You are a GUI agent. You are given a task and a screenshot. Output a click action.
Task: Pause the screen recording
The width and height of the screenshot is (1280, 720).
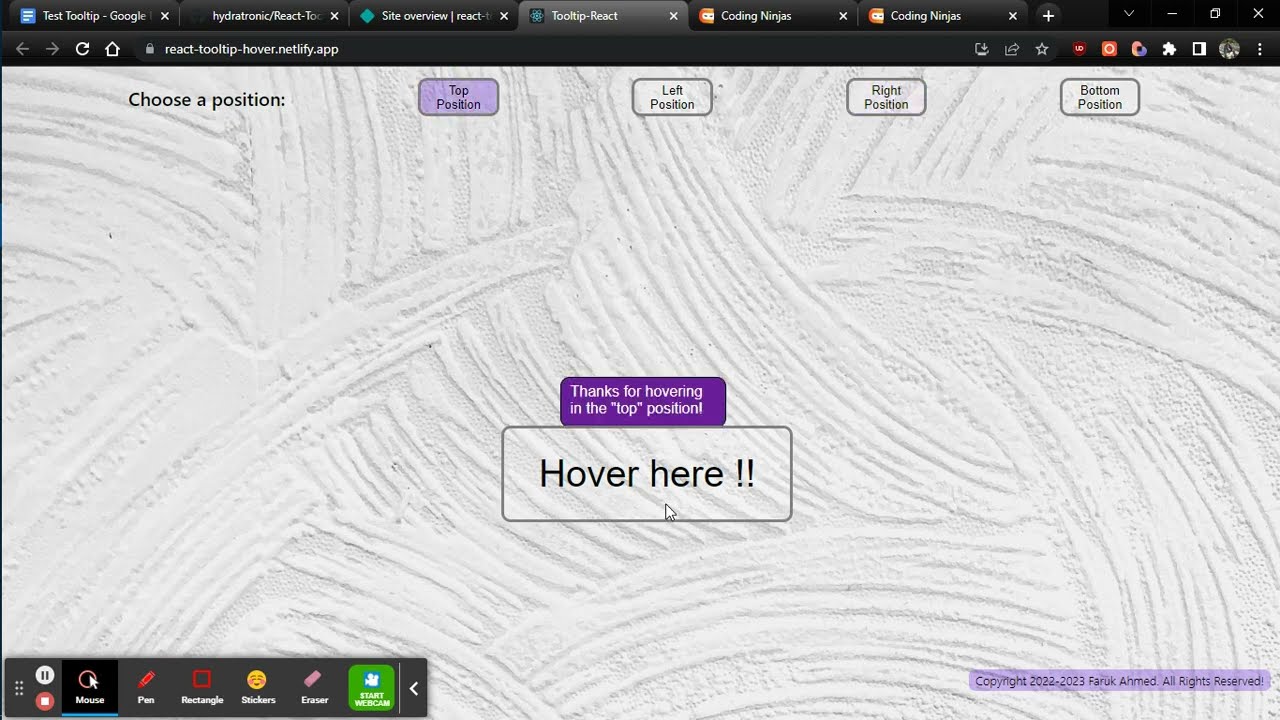pyautogui.click(x=45, y=675)
